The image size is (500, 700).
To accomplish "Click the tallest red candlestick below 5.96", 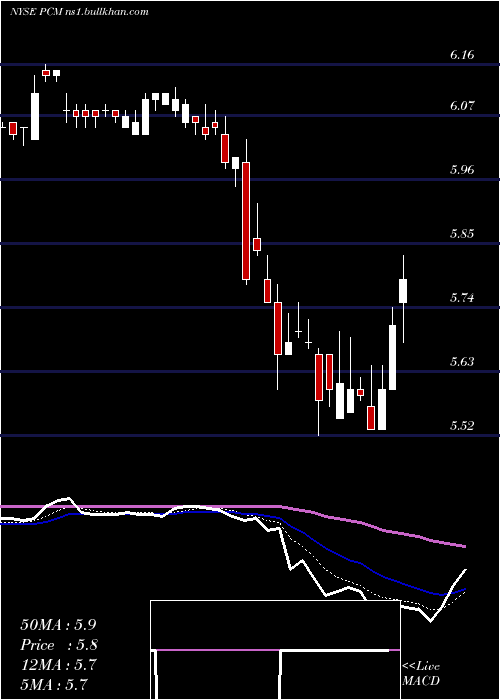I will point(246,221).
